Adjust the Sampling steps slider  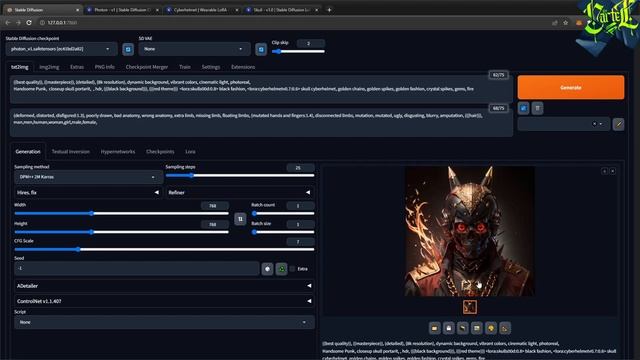coord(240,176)
